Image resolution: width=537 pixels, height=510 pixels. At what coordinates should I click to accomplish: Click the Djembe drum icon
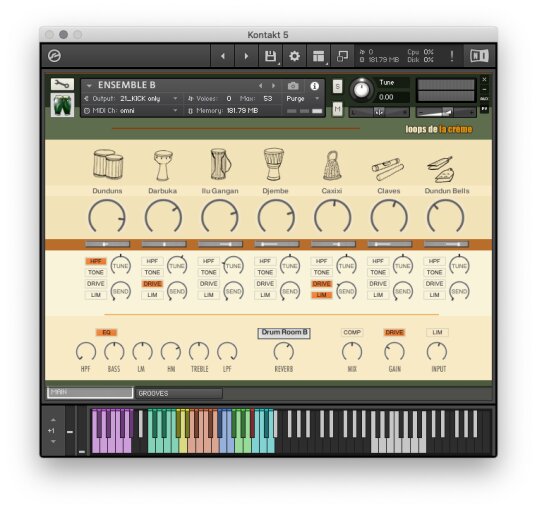[274, 164]
